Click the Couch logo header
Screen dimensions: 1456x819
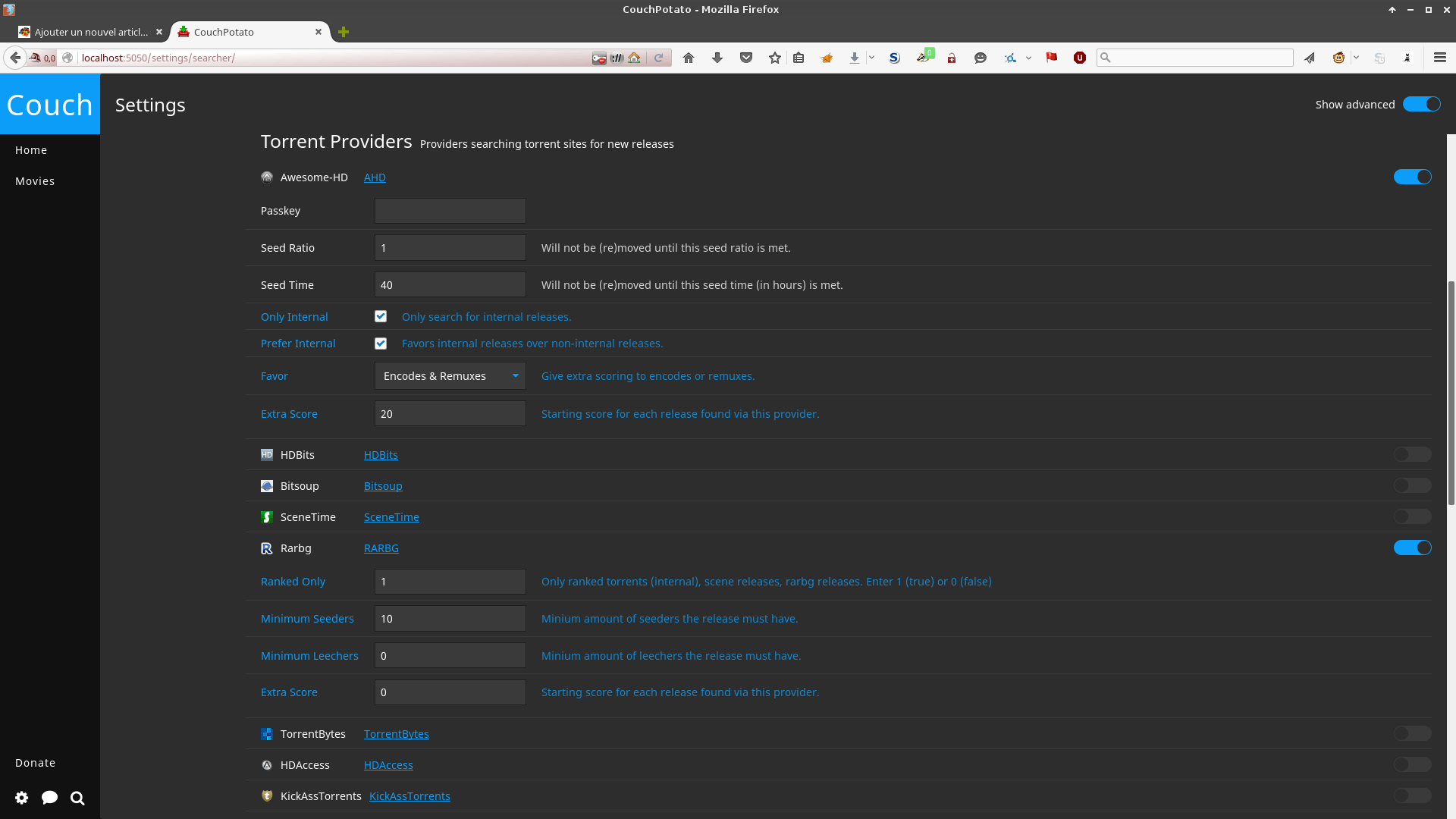pos(50,105)
